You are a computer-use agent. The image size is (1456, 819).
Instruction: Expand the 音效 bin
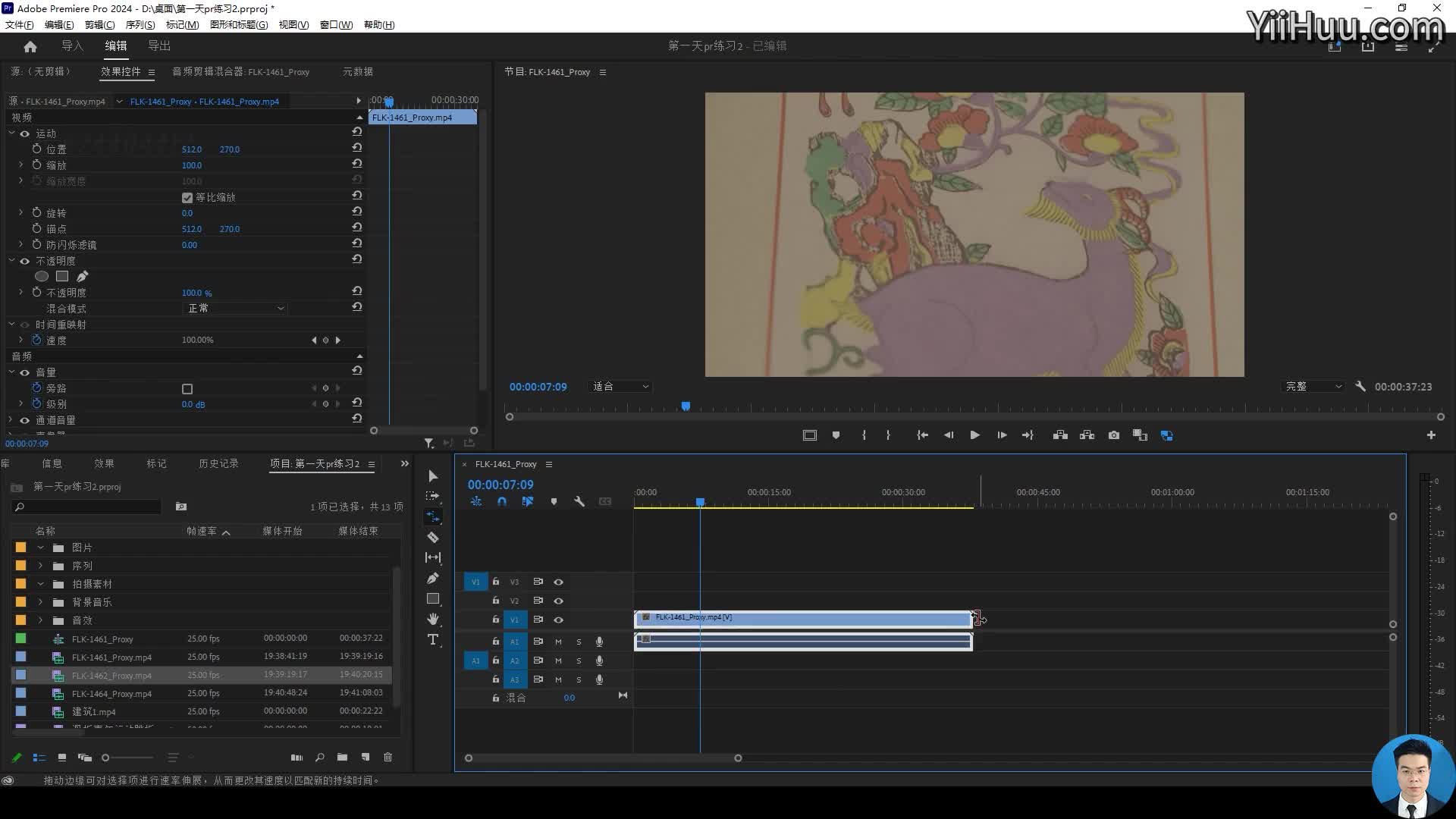(41, 620)
